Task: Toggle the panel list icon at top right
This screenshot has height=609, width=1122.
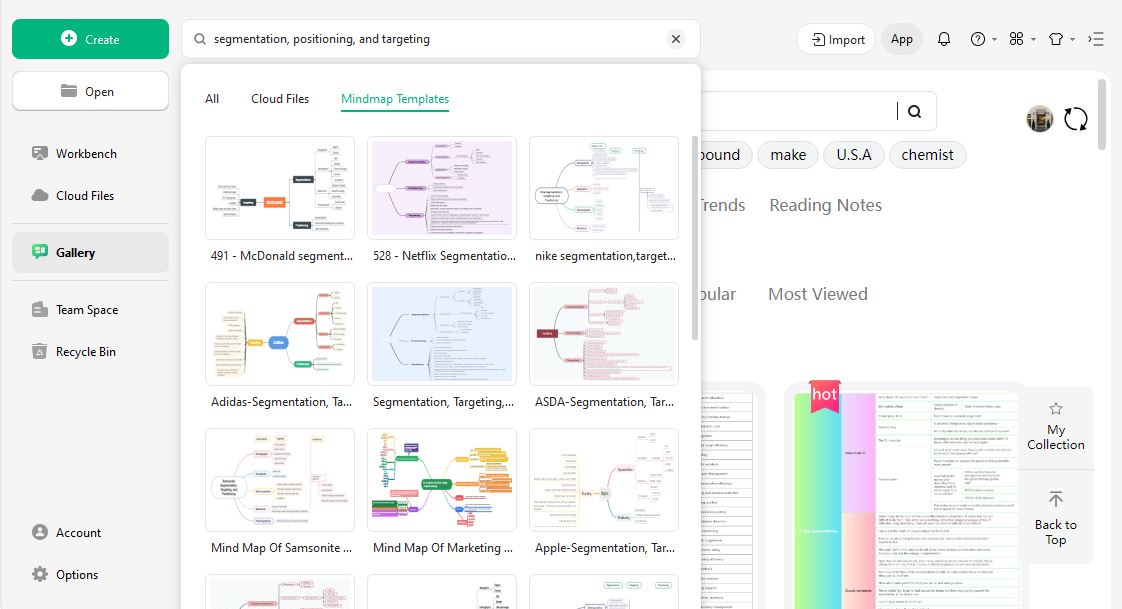Action: [1096, 39]
